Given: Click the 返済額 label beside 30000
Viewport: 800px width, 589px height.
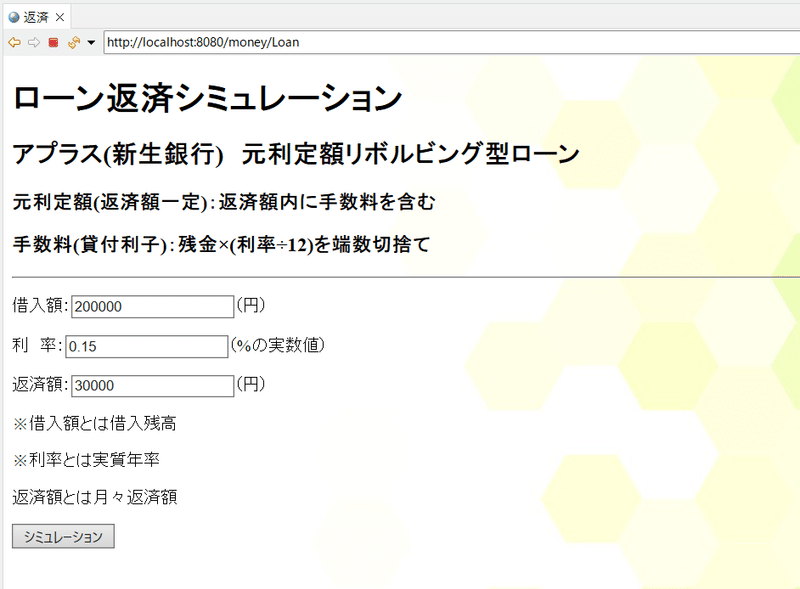Looking at the screenshot, I should 40,384.
